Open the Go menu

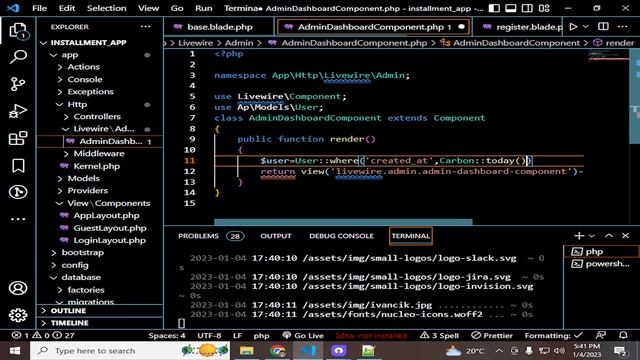coord(177,8)
